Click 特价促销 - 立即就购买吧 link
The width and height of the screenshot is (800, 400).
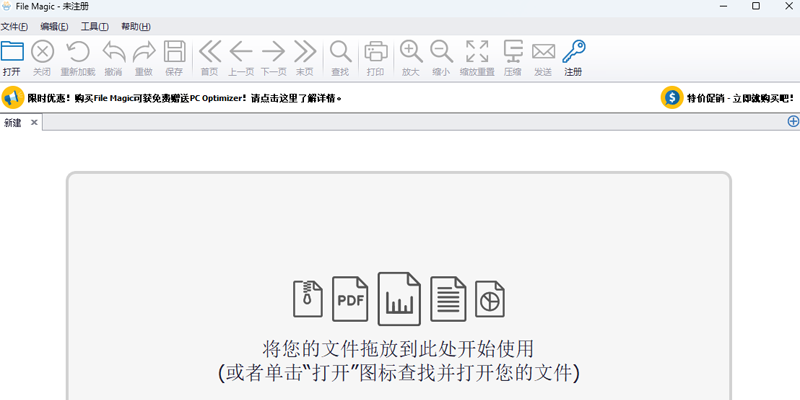click(740, 98)
